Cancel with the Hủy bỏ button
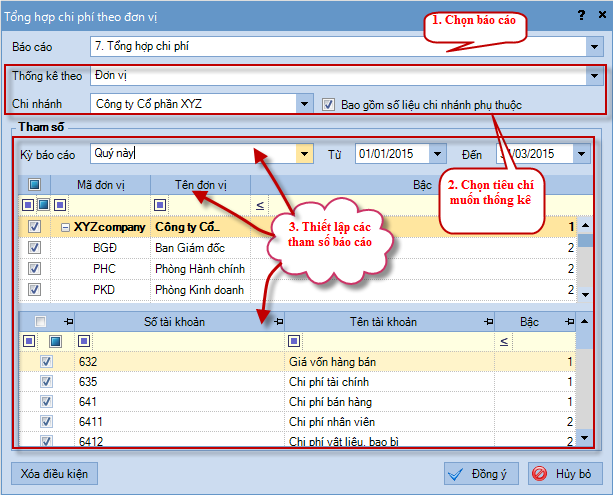613x495 pixels. coord(565,474)
